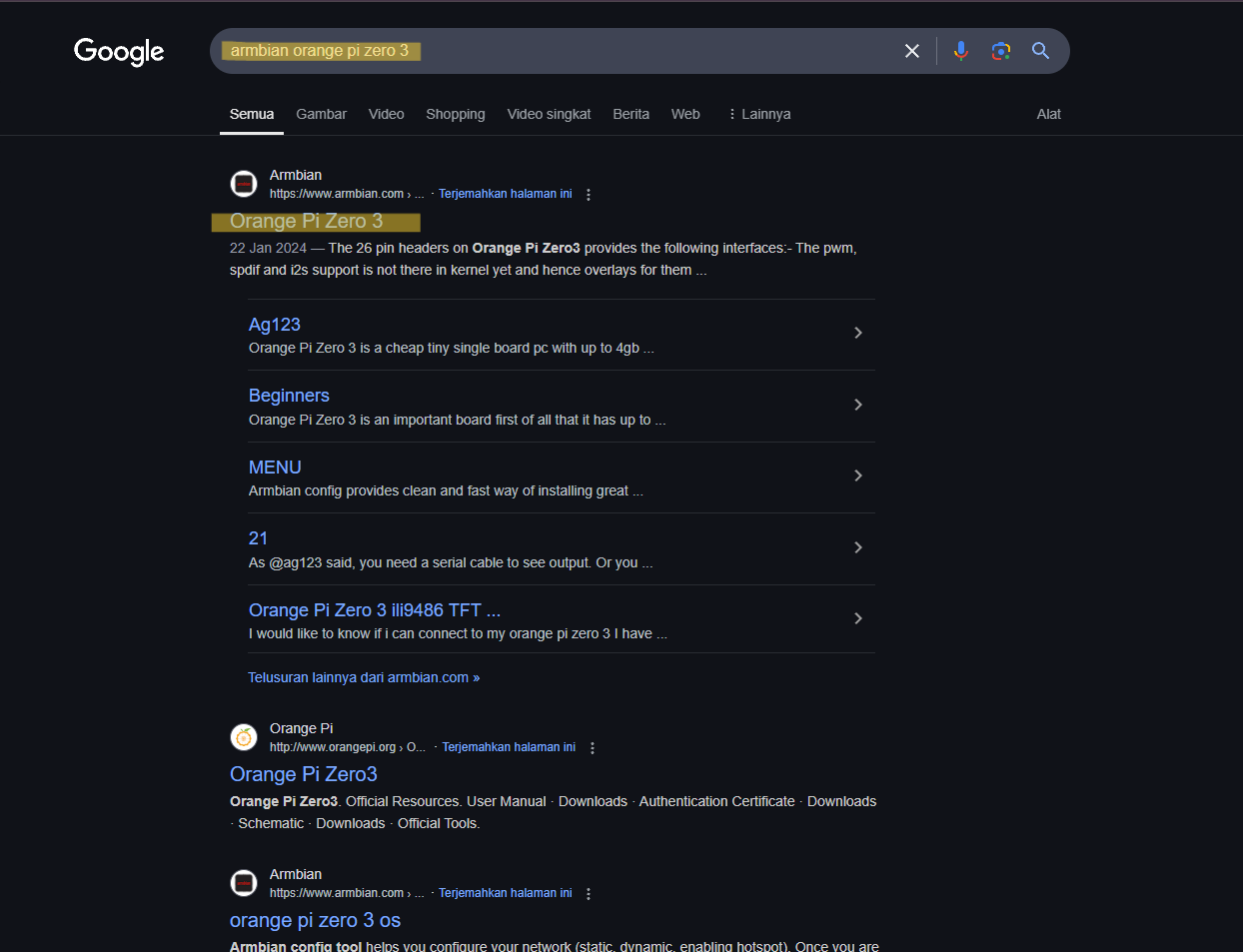Expand the MENU sitelink chevron

[857, 476]
